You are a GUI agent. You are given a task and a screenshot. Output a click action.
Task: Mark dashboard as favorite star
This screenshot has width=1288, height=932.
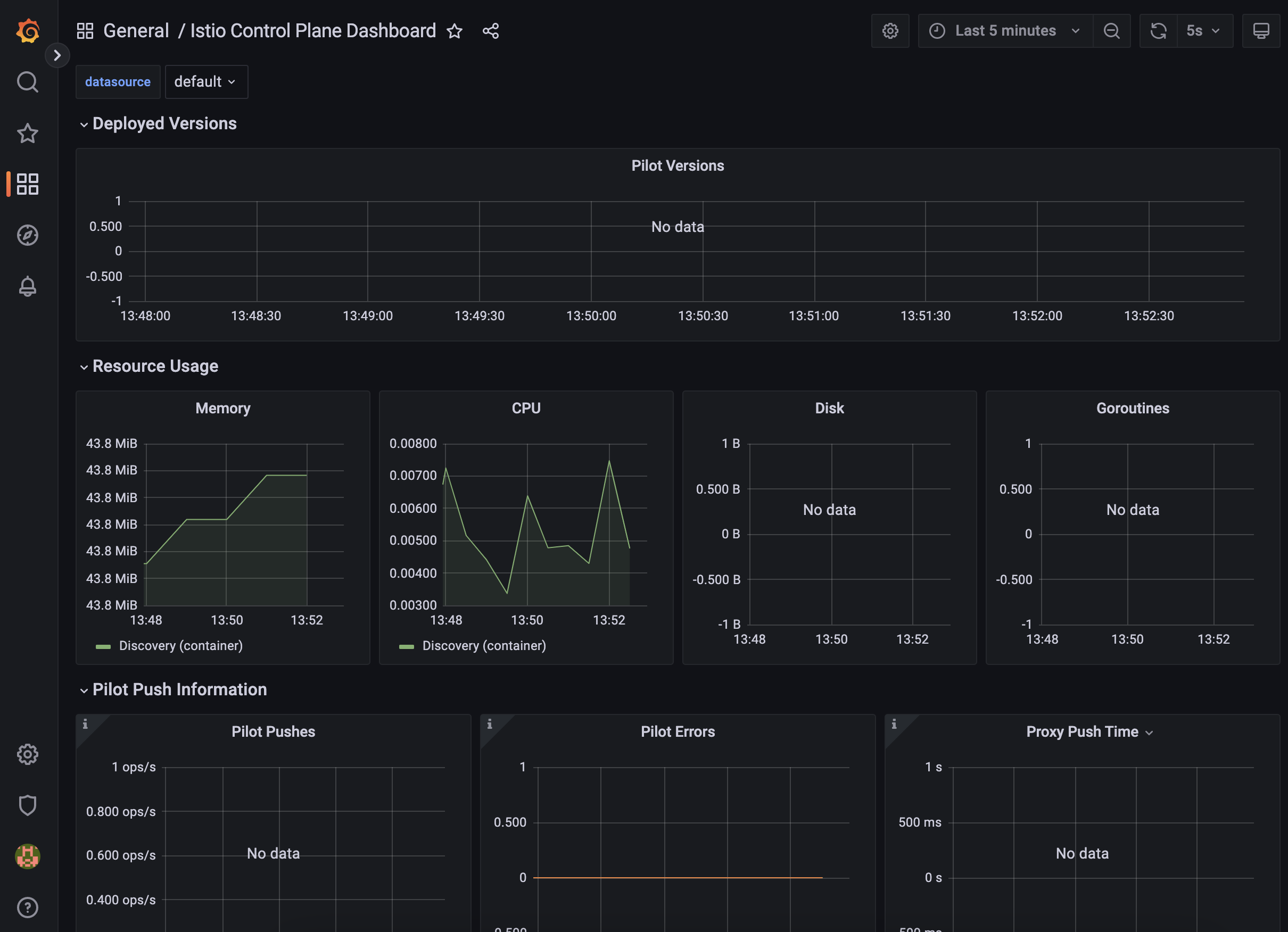(455, 31)
